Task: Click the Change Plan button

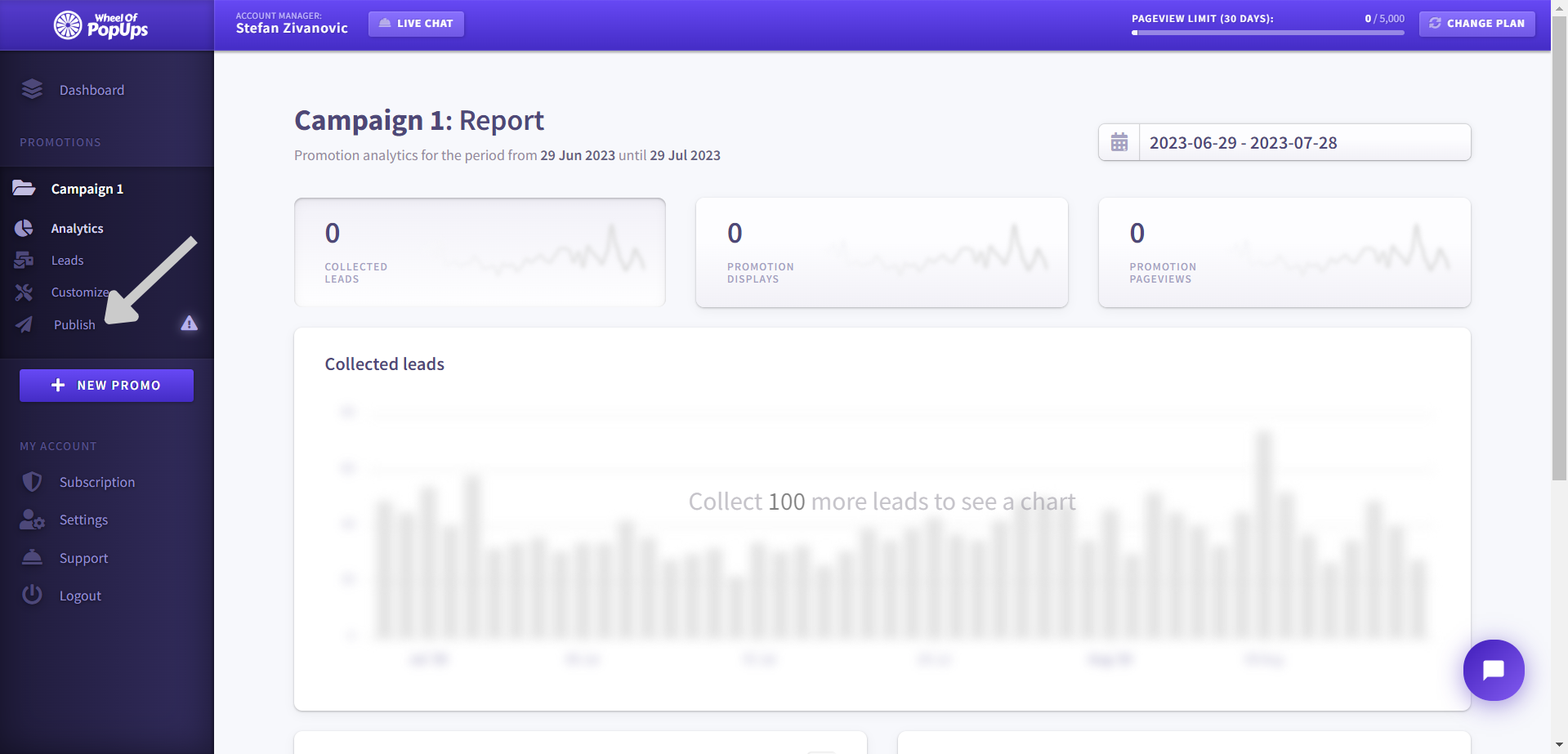Action: [x=1476, y=24]
